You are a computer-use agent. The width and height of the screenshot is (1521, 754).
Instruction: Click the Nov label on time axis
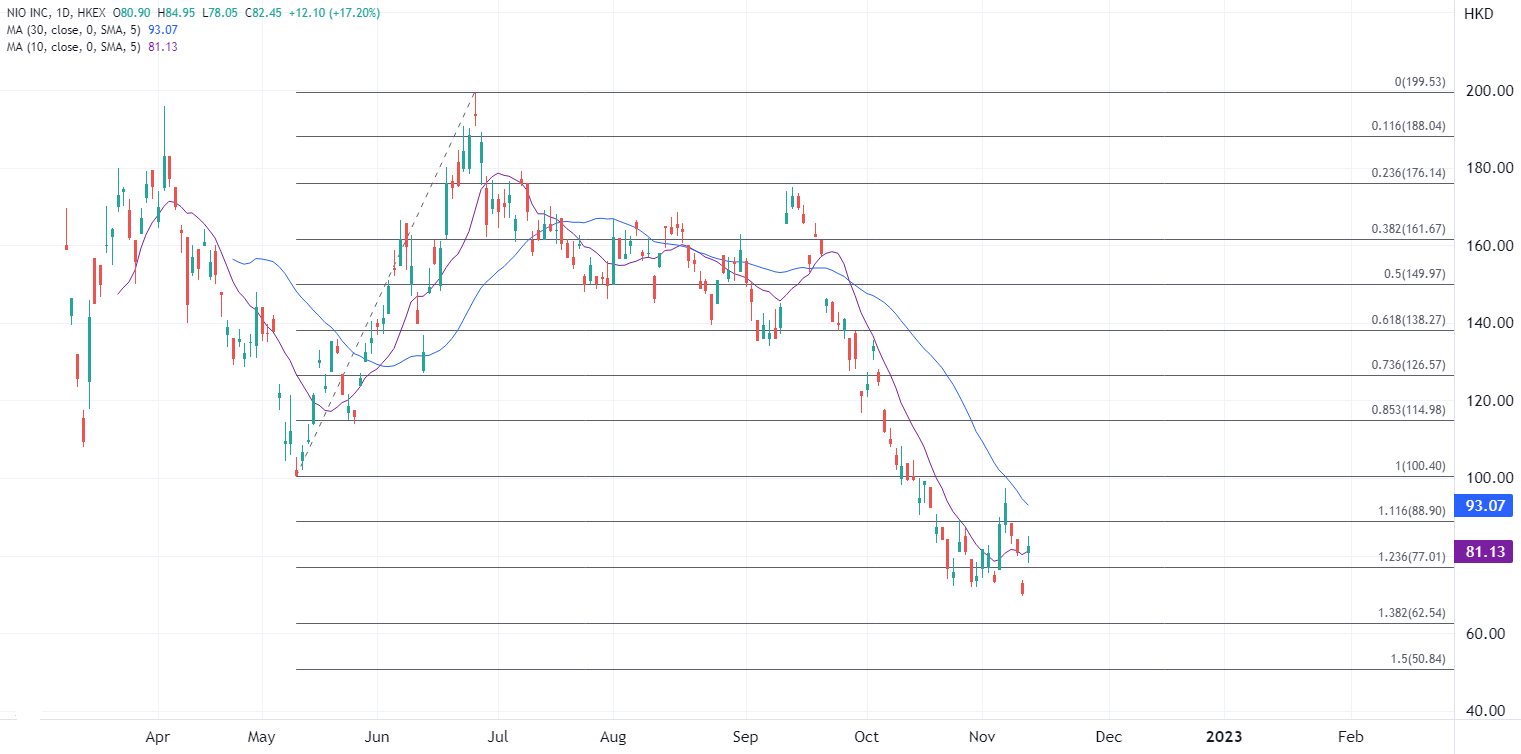coord(983,737)
